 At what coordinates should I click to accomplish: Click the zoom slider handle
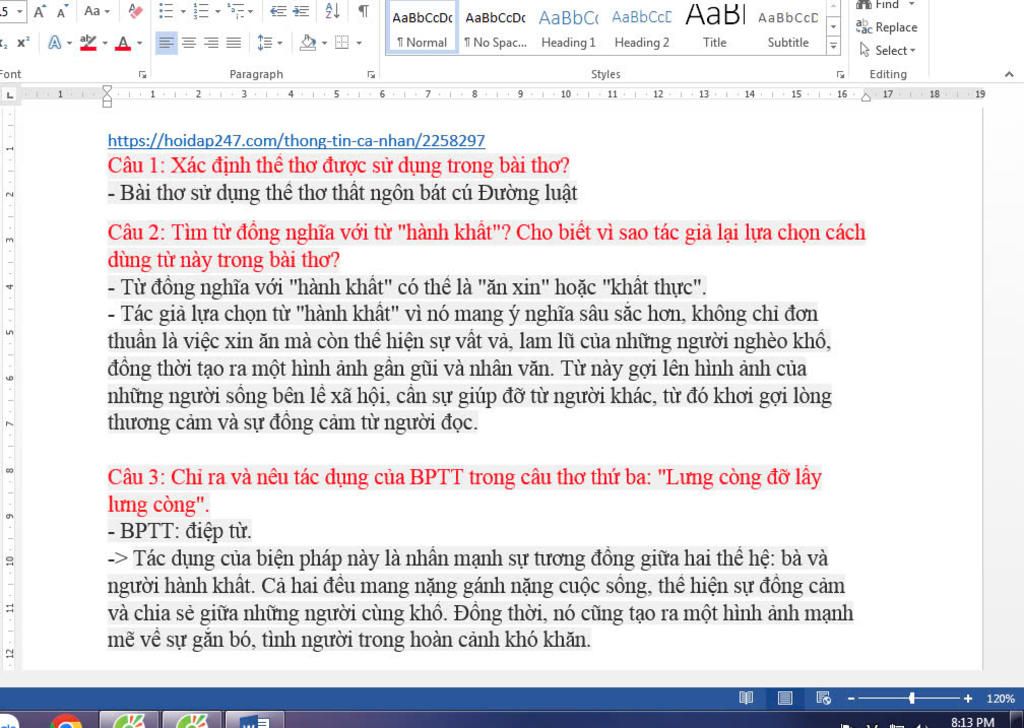(912, 699)
